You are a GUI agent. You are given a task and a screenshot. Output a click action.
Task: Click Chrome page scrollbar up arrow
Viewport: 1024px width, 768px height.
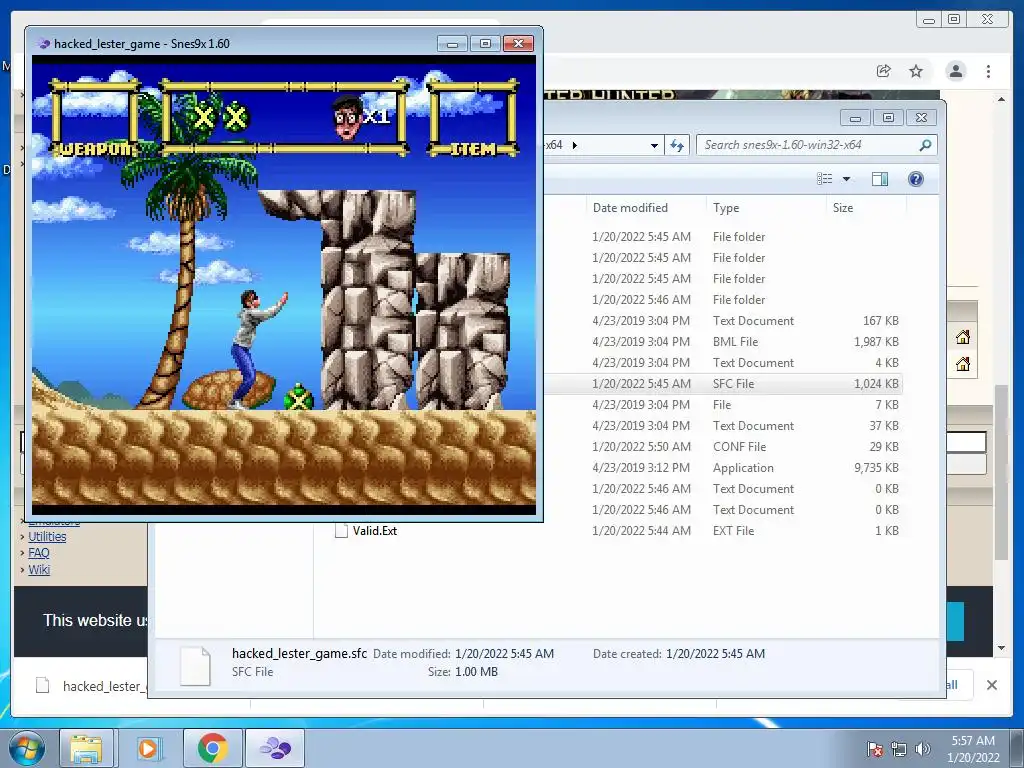pyautogui.click(x=1002, y=99)
